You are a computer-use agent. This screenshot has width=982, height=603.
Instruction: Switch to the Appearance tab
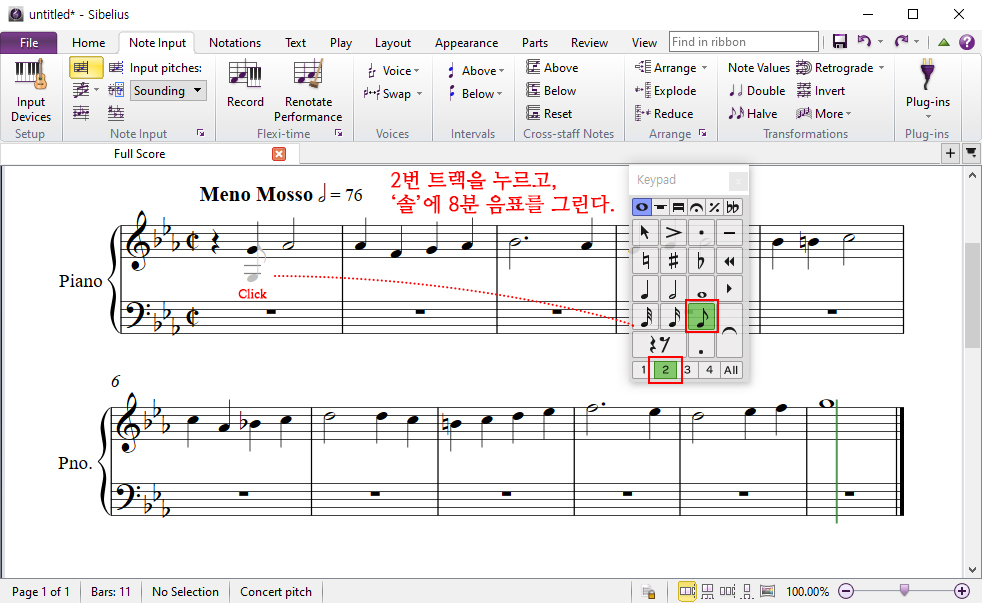[x=467, y=43]
